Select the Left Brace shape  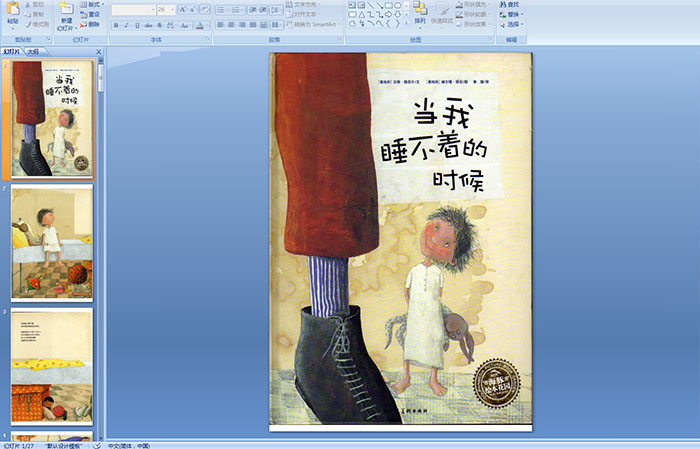[x=388, y=24]
